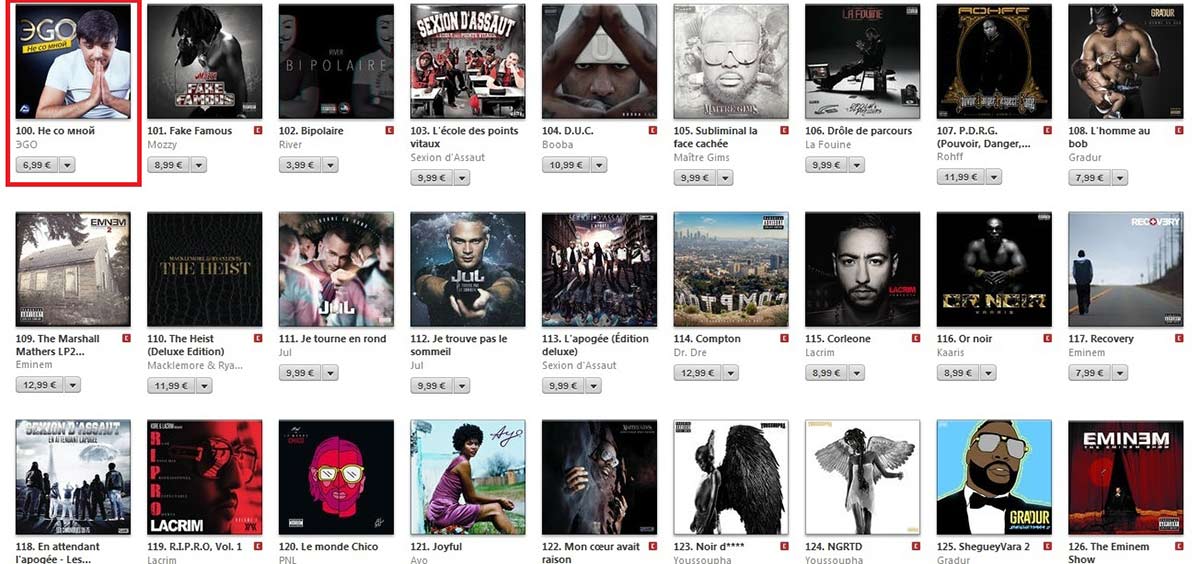Open the Recovery album cover by Eminem
Screen dimensions: 1200x564
[x=1126, y=269]
